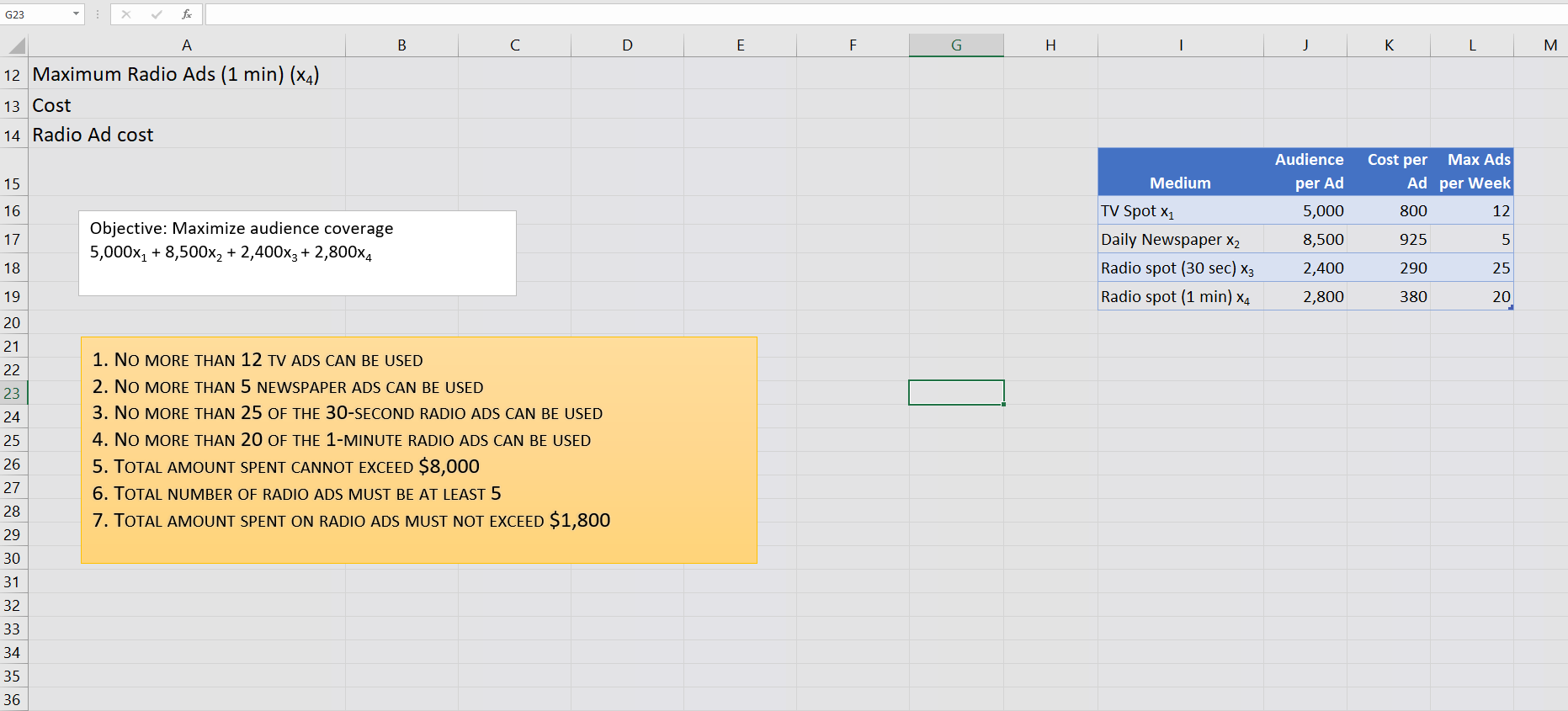Image resolution: width=1568 pixels, height=711 pixels.
Task: Click constraint "Total number of radio ads must be at least 5"
Action: tap(297, 494)
